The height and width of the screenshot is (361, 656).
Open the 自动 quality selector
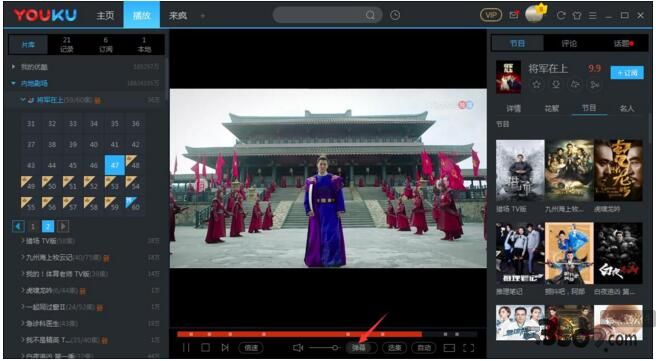click(424, 348)
